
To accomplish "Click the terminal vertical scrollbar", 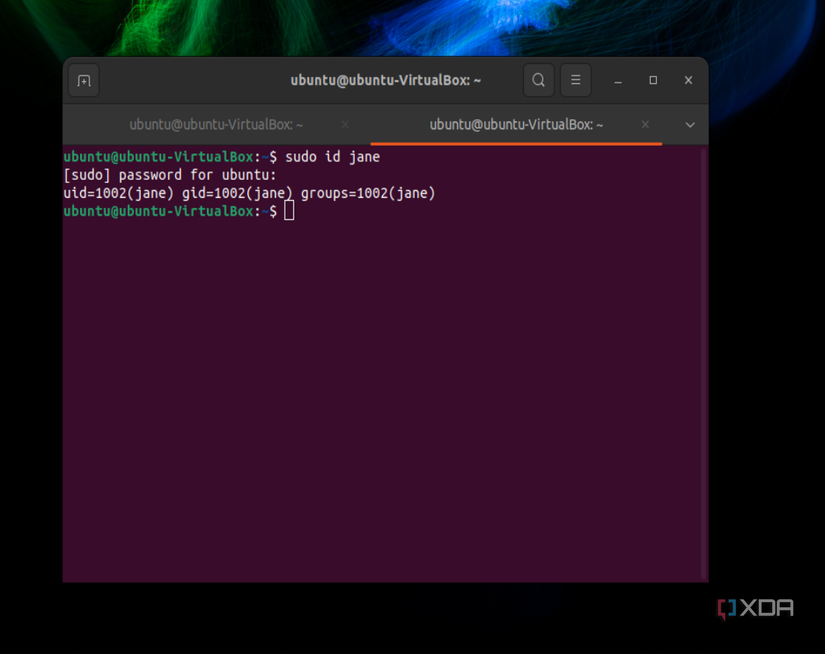I will (x=703, y=363).
